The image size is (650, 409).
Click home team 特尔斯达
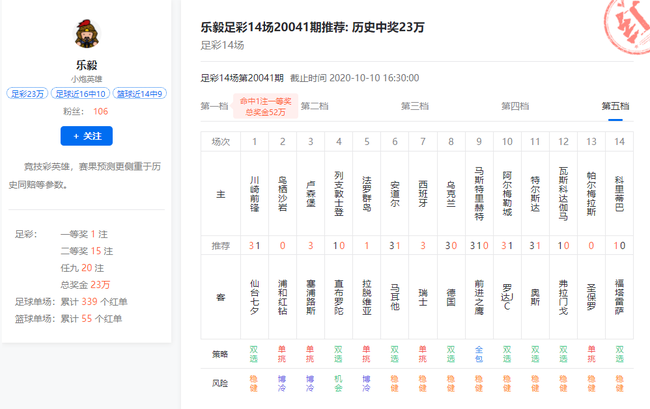click(x=535, y=194)
